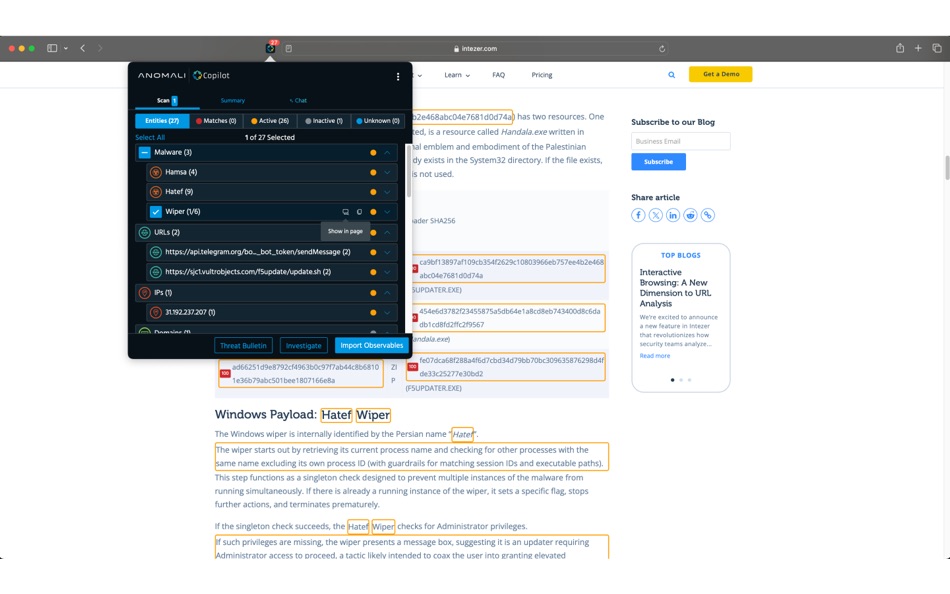Copy article link icon
The width and height of the screenshot is (950, 594).
point(708,215)
